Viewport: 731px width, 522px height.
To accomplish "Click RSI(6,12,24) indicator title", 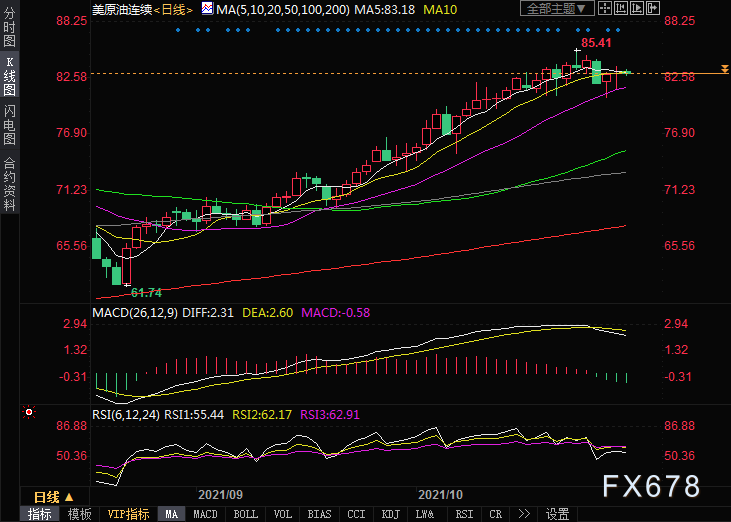I will click(x=126, y=414).
